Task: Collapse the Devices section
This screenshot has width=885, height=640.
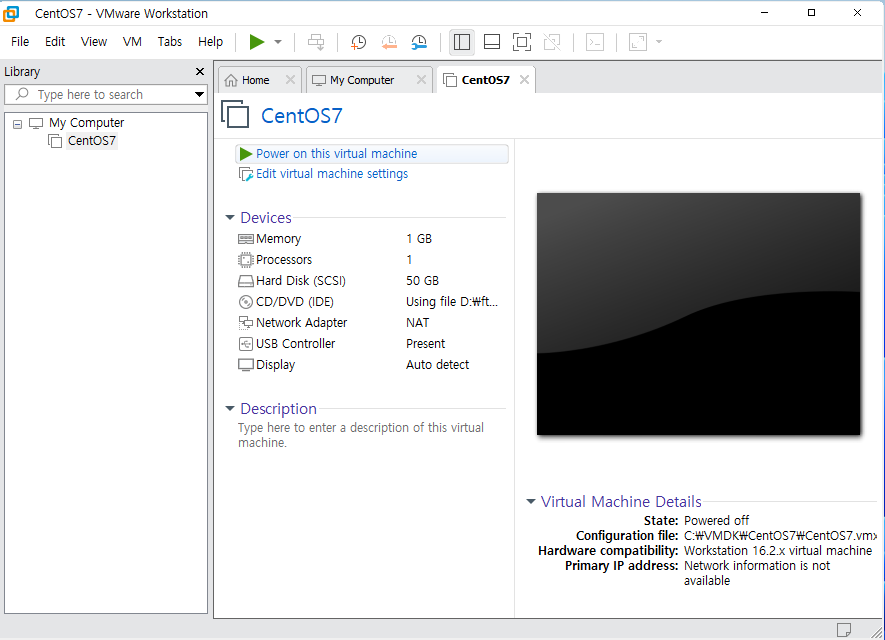Action: coord(230,217)
